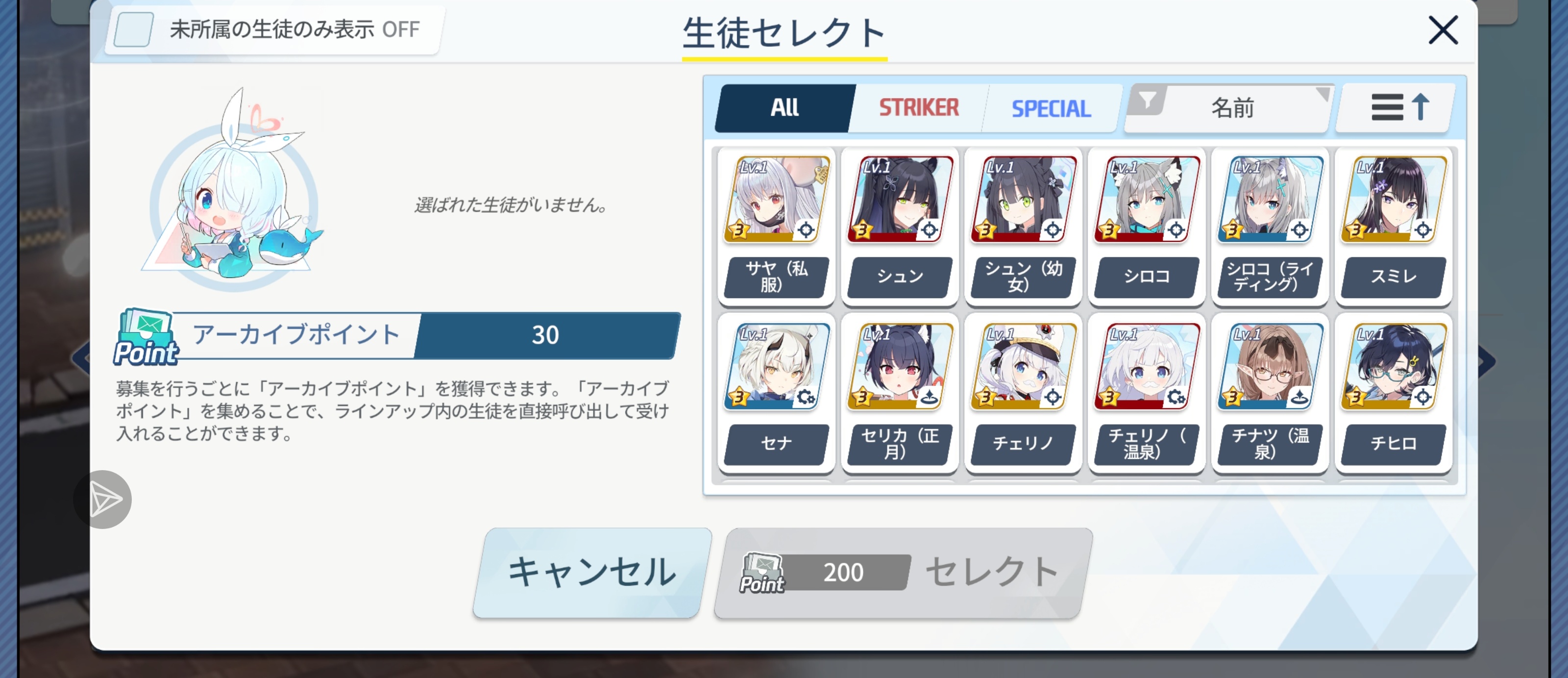This screenshot has height=678, width=1568.
Task: Select the サヤ(私服) student card
Action: (776, 226)
